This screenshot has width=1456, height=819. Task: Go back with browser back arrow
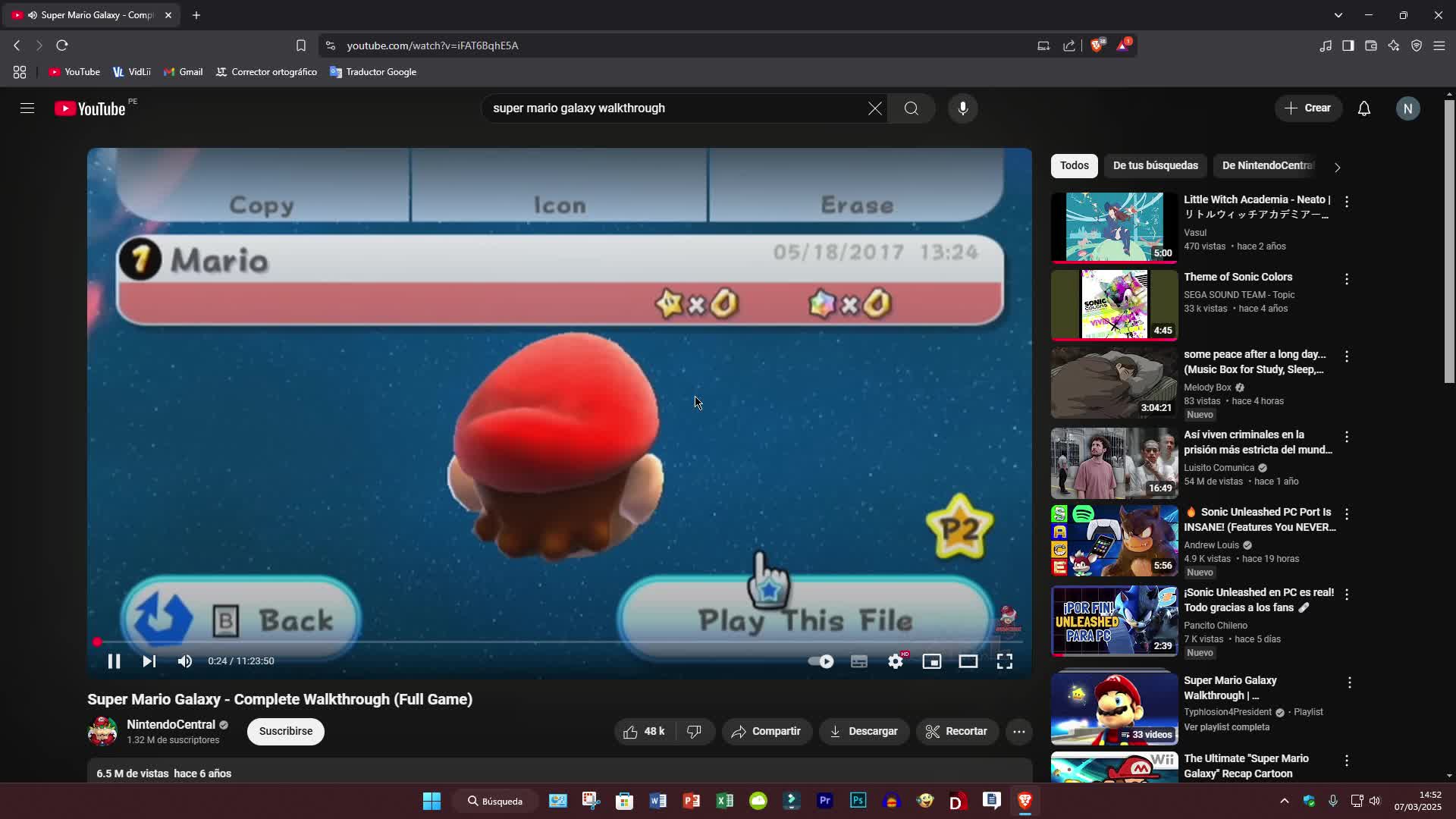[17, 45]
